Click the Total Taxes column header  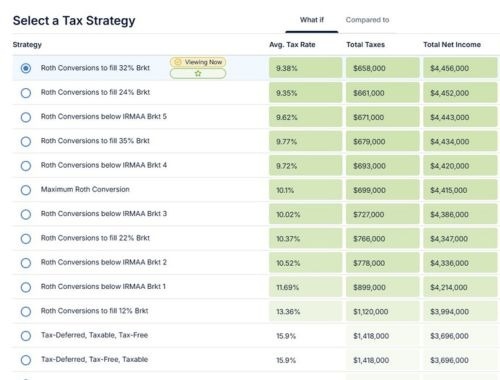pyautogui.click(x=365, y=45)
